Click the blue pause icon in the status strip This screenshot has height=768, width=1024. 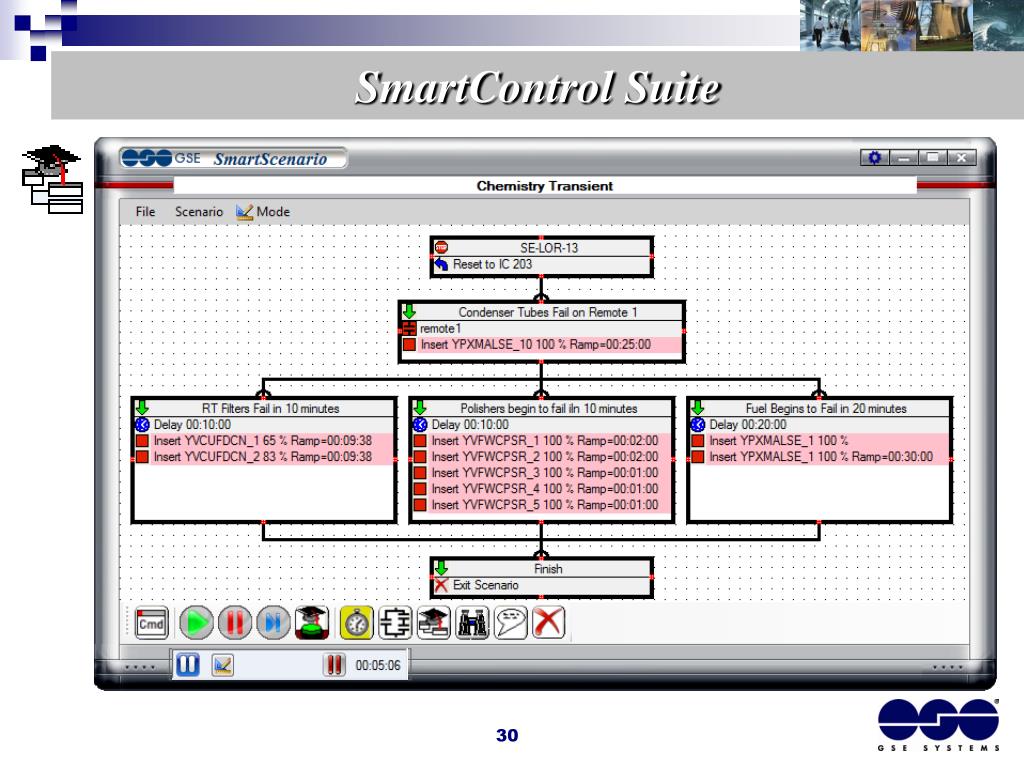[x=187, y=665]
